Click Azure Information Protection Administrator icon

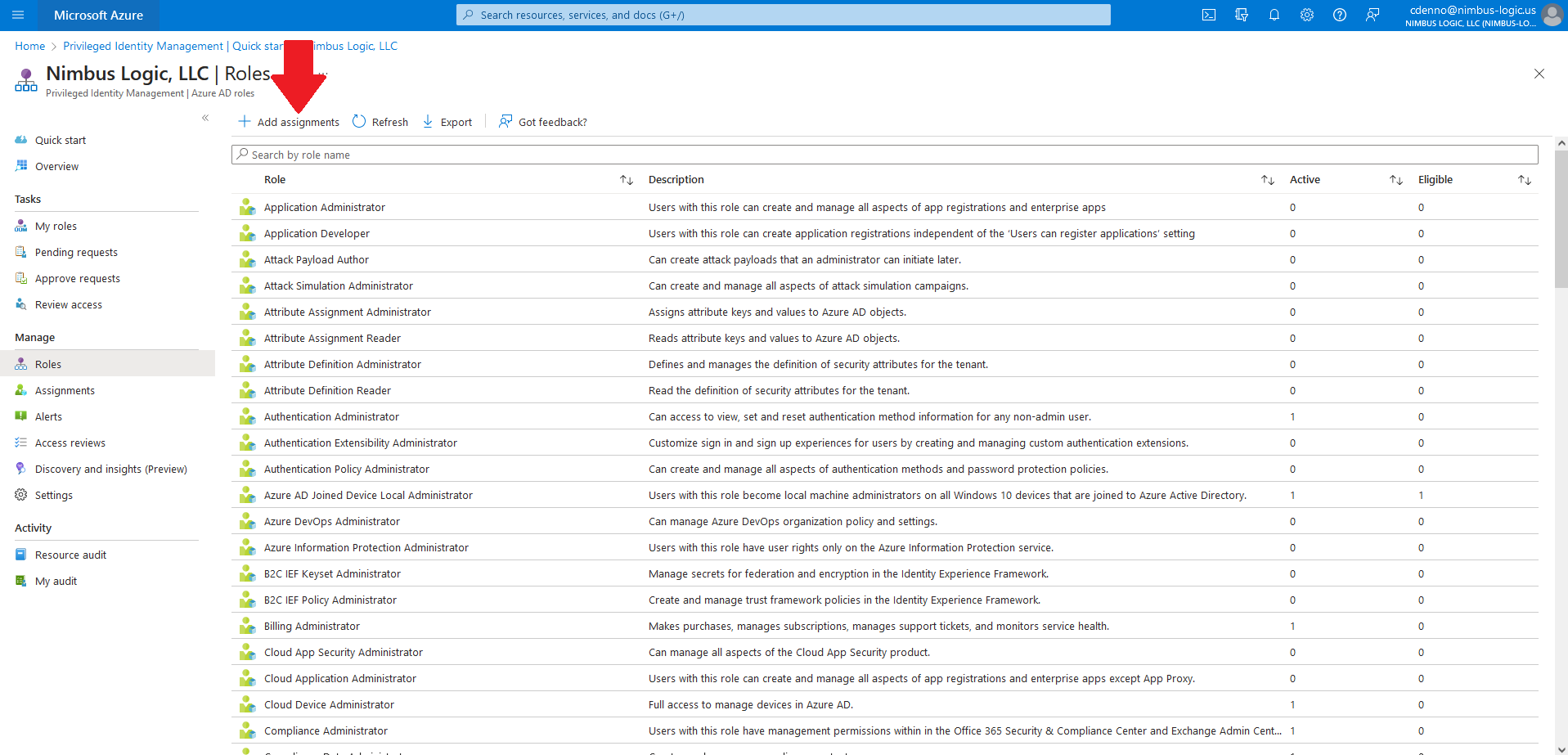pos(247,548)
